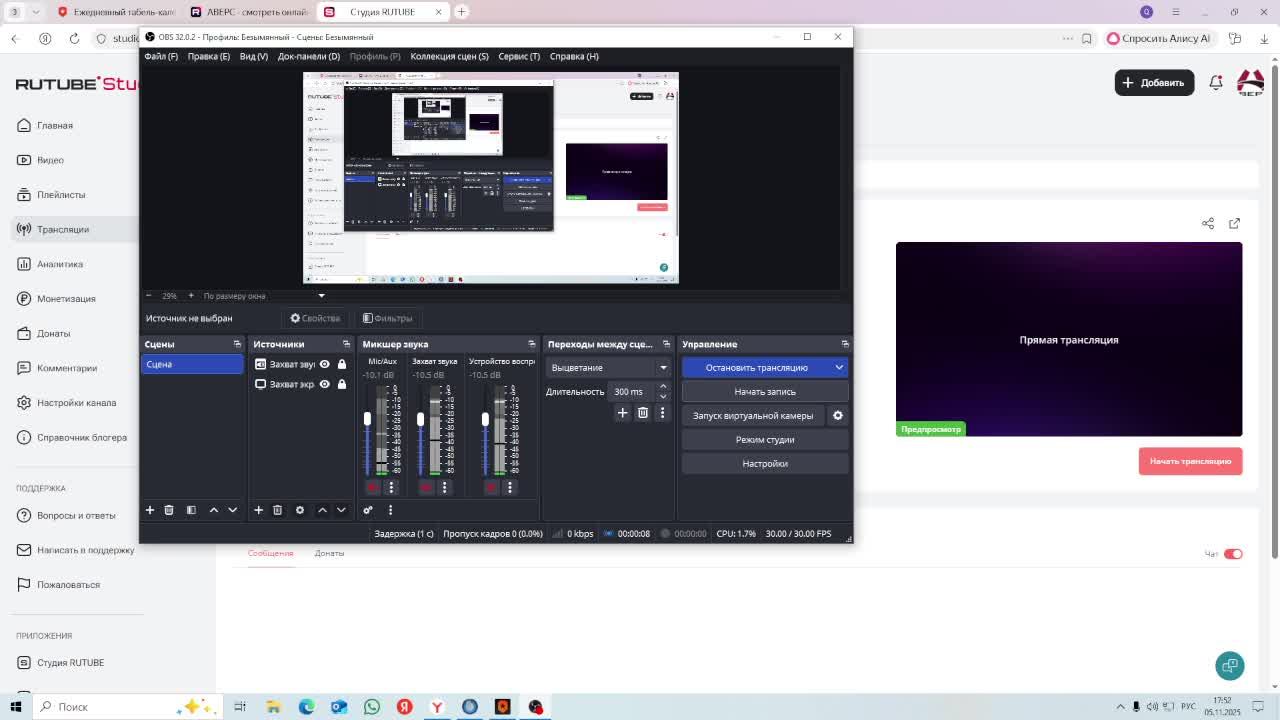
Task: Click Остановить трансляцию button
Action: click(x=757, y=367)
